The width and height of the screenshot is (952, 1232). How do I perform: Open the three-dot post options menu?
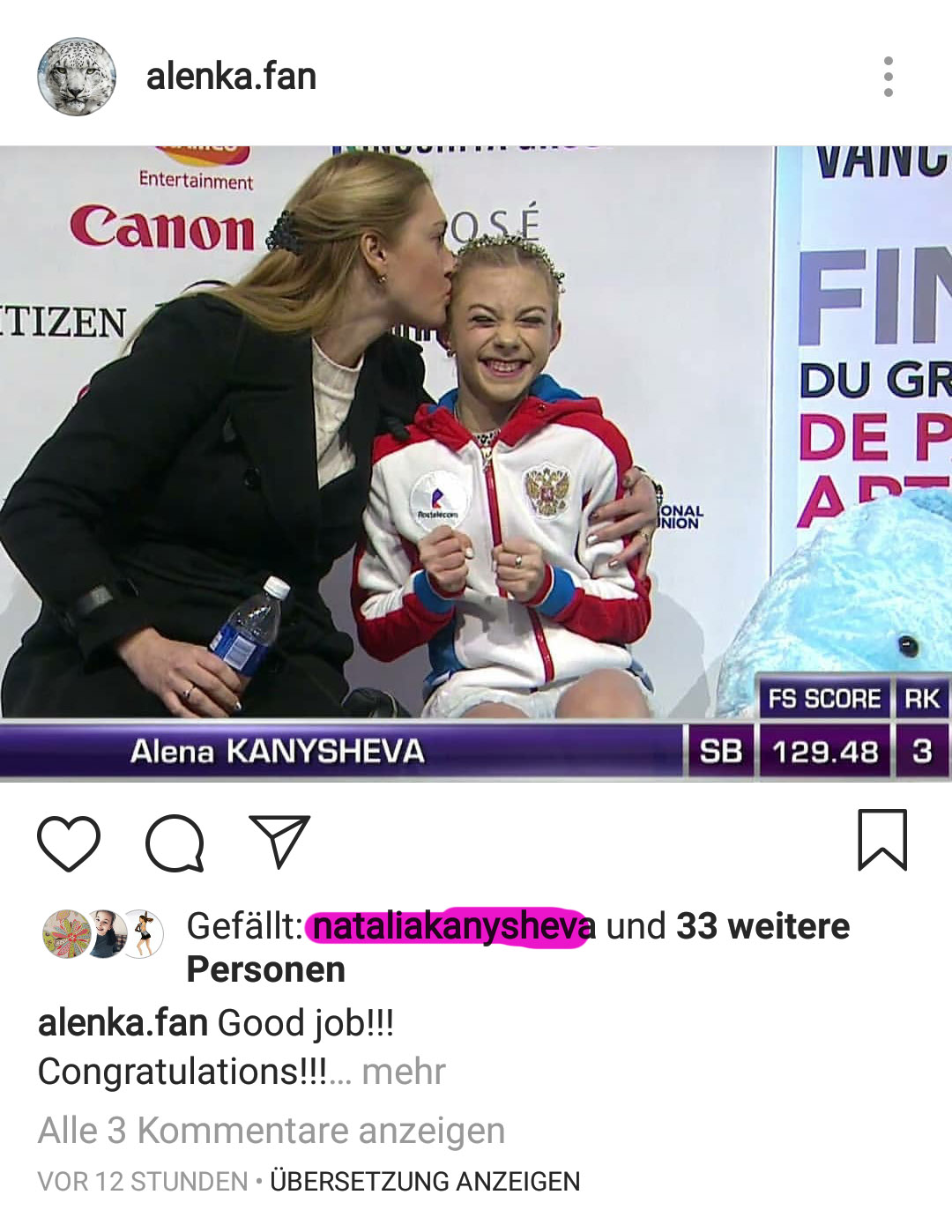click(888, 77)
